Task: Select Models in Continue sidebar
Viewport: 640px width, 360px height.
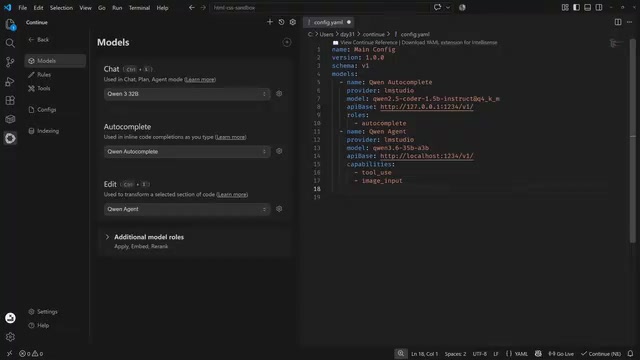Action: coord(55,61)
